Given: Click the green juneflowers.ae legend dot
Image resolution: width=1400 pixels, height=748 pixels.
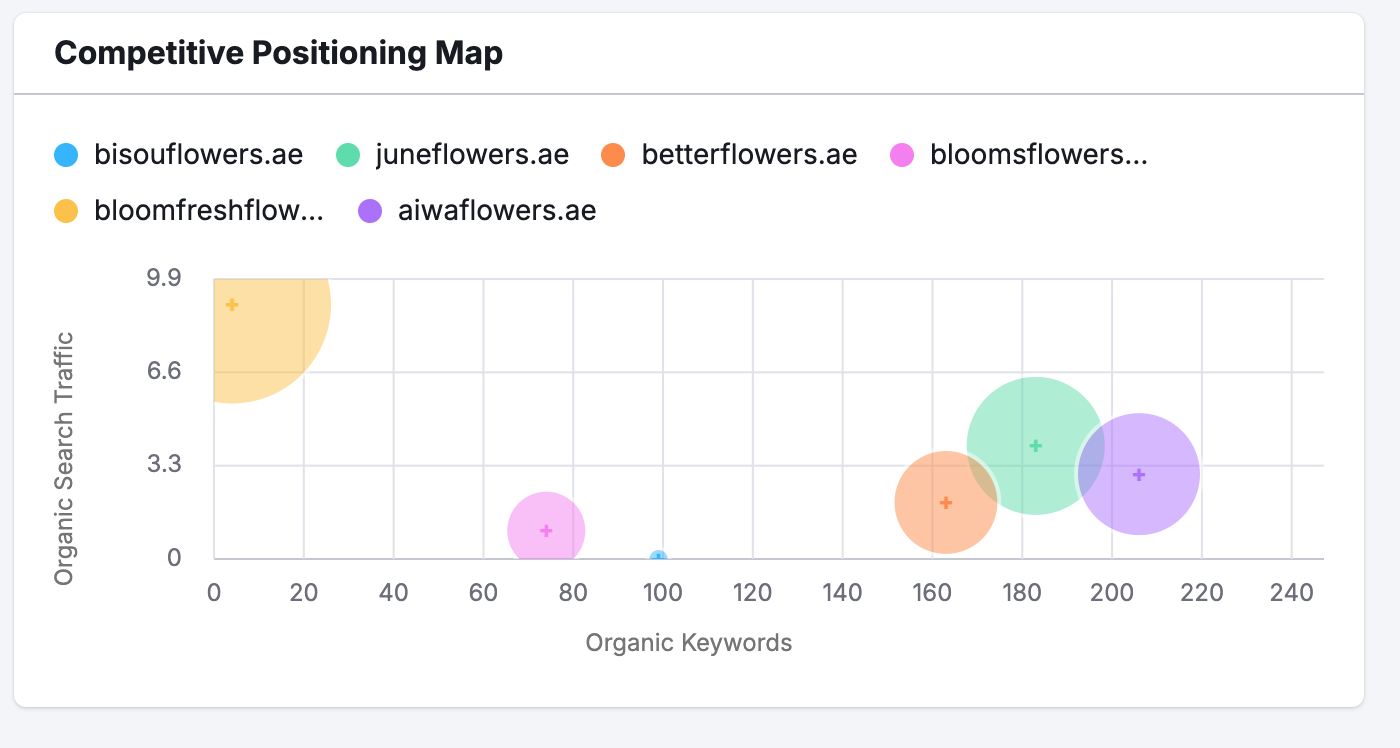Looking at the screenshot, I should [346, 155].
